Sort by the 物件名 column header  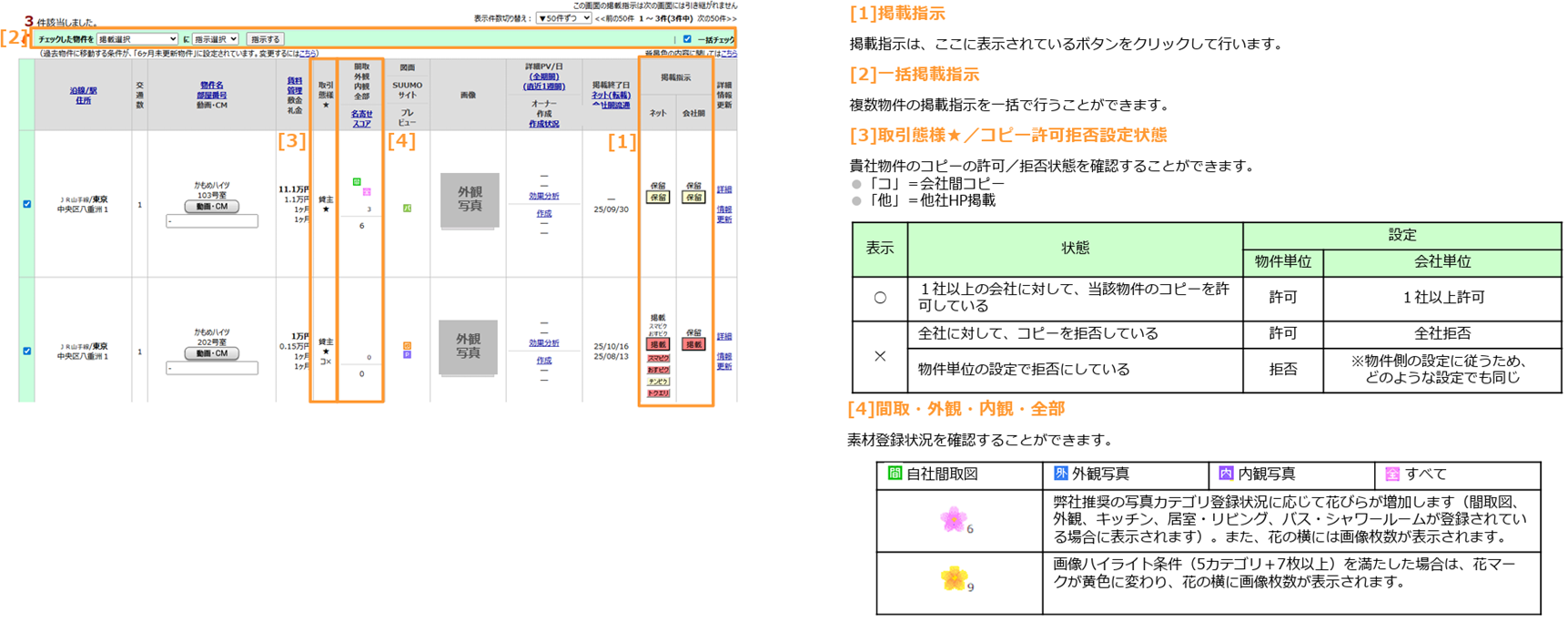click(212, 86)
